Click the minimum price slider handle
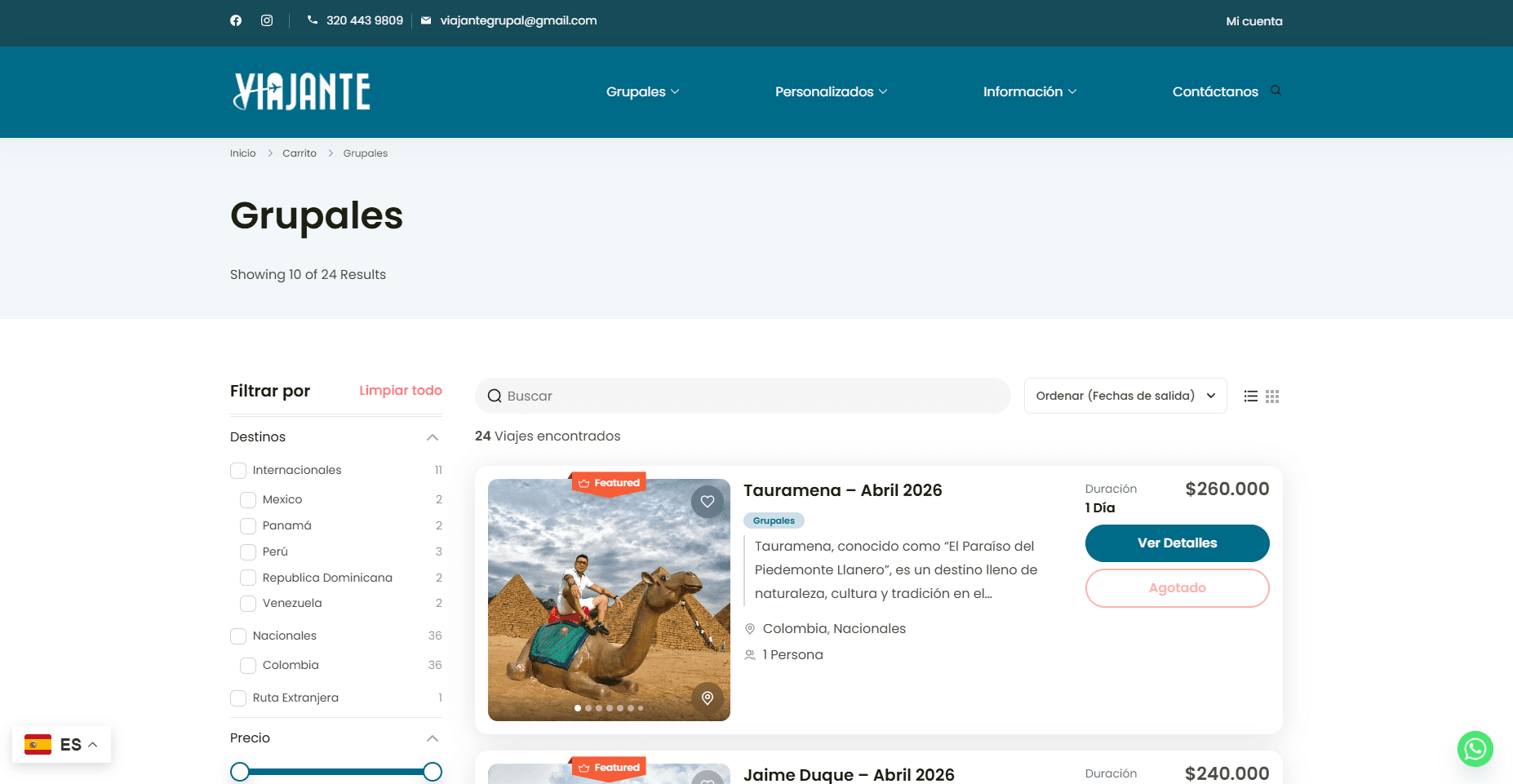The image size is (1513, 784). click(x=240, y=772)
